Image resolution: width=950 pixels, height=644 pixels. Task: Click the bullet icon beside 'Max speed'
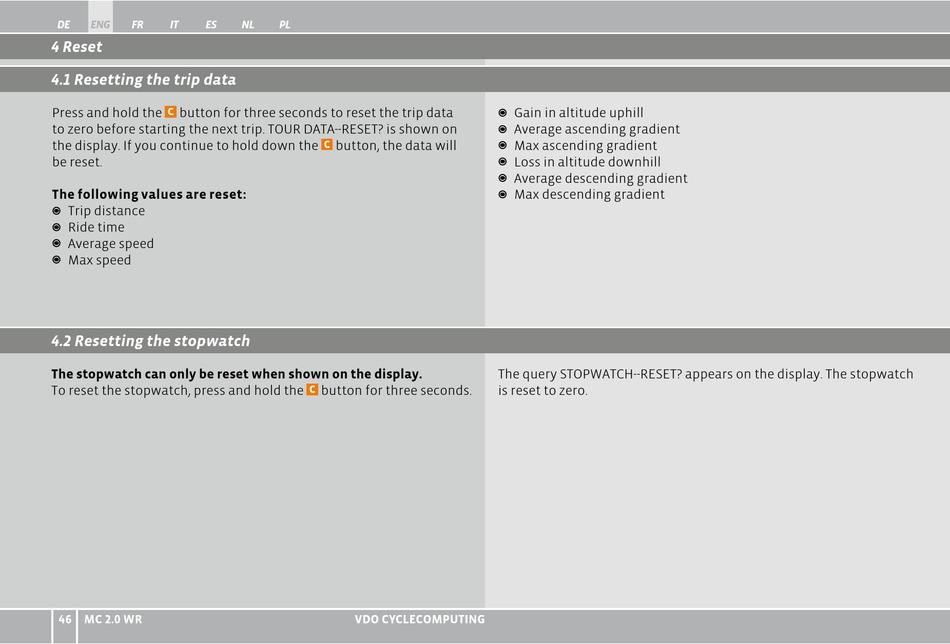coord(56,260)
